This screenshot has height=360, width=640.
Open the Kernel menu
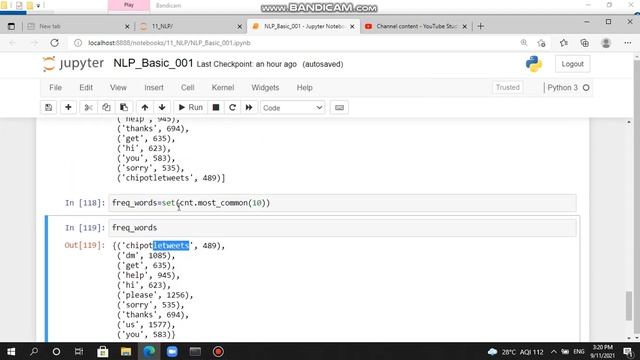pos(223,88)
